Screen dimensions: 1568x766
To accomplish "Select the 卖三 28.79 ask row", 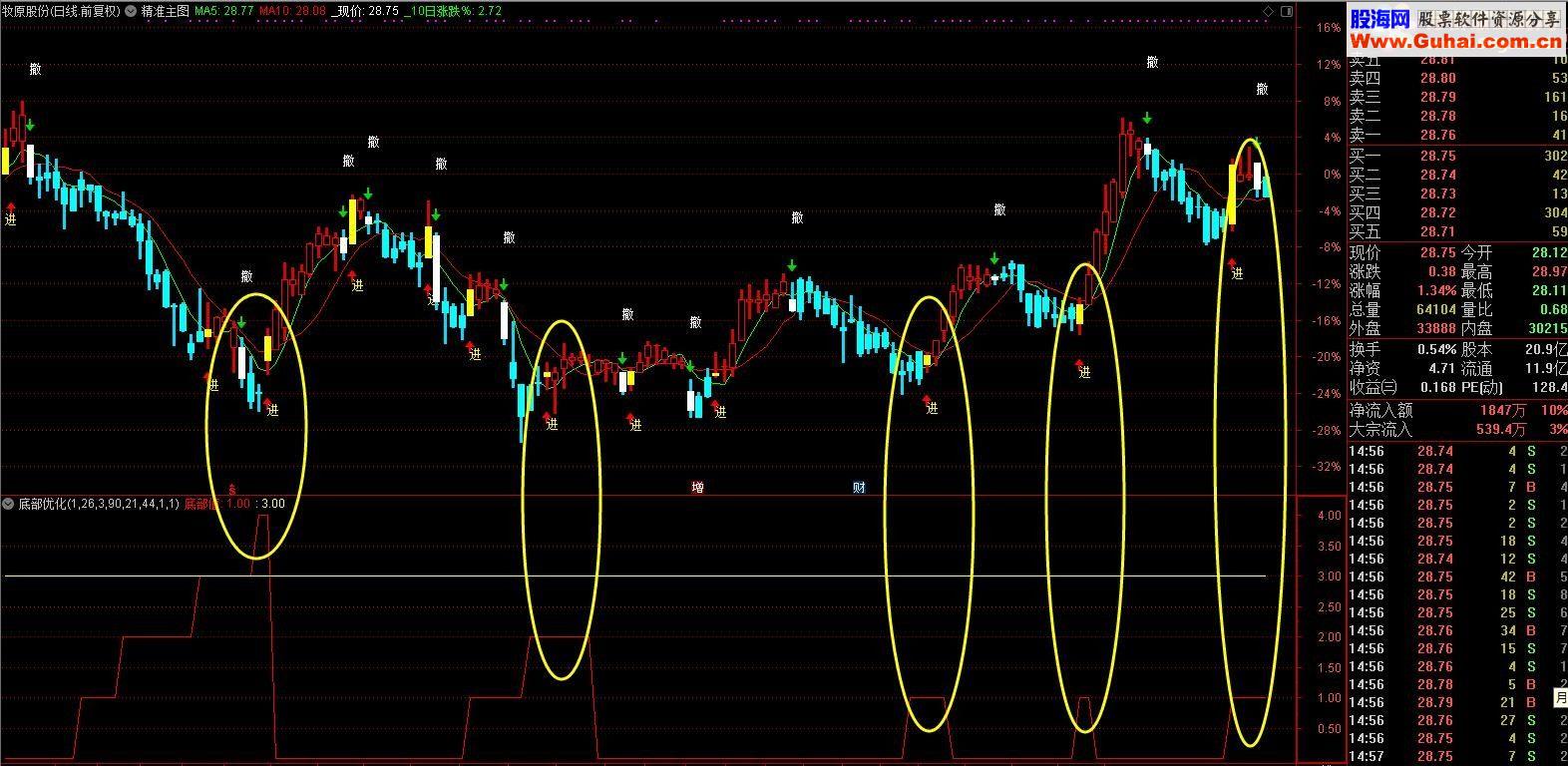I will pos(1457,97).
